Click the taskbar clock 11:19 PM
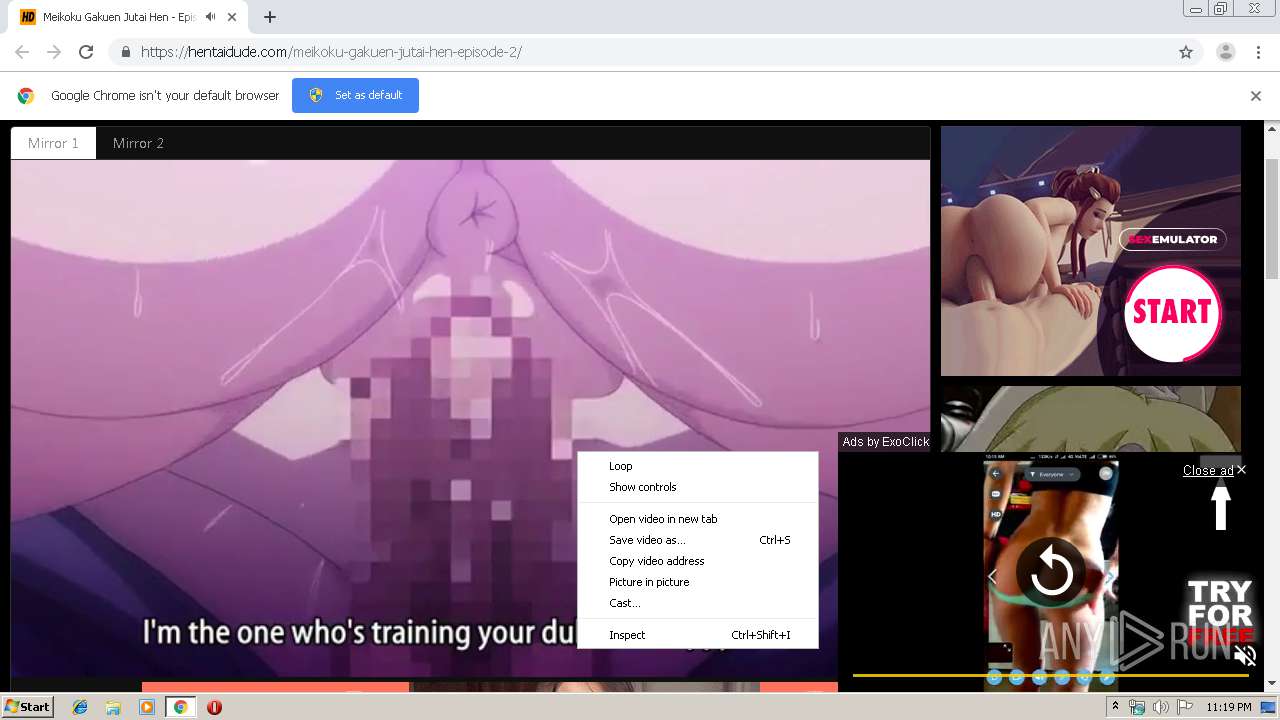Viewport: 1280px width, 720px height. pyautogui.click(x=1228, y=707)
